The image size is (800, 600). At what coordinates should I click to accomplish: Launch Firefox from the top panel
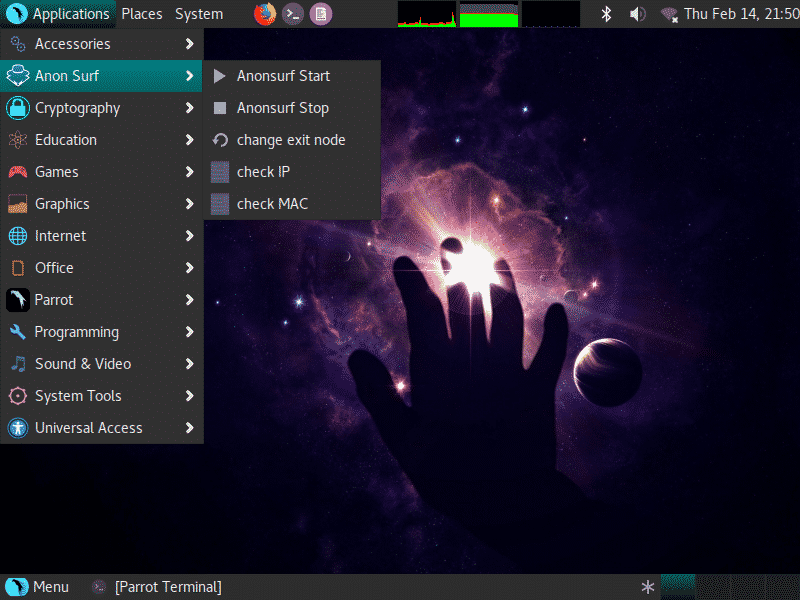coord(265,14)
